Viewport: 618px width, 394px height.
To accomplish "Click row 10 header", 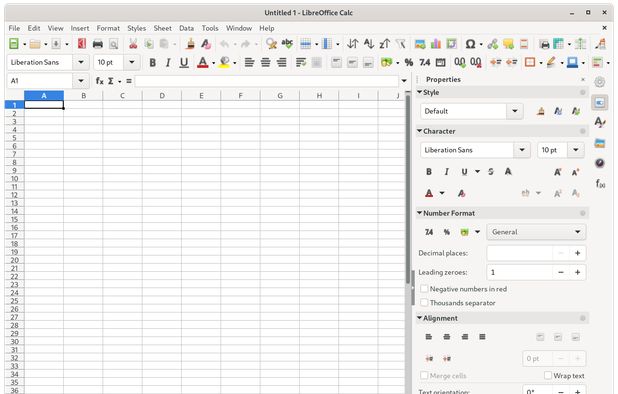I will (x=14, y=178).
